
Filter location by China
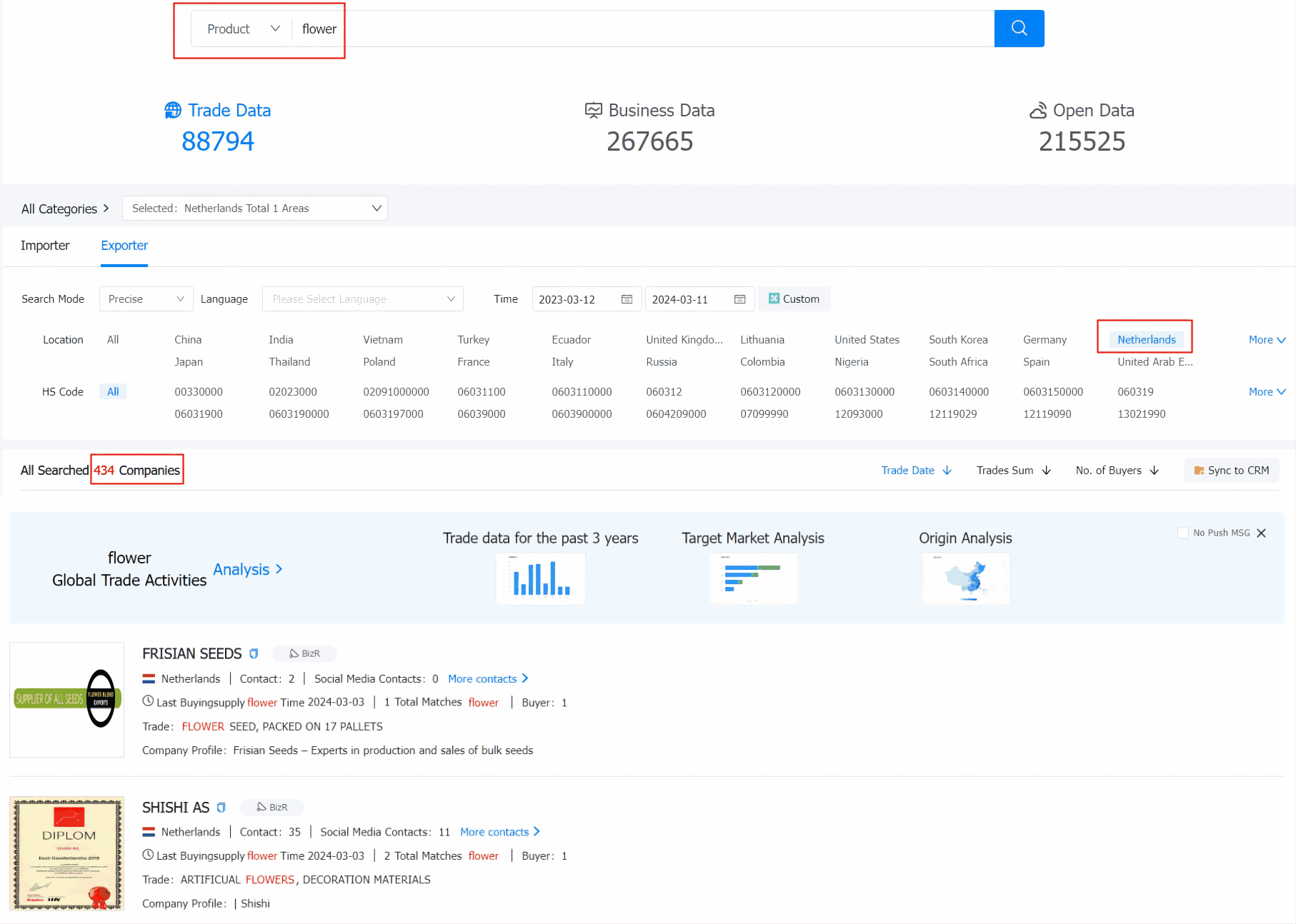(x=188, y=340)
